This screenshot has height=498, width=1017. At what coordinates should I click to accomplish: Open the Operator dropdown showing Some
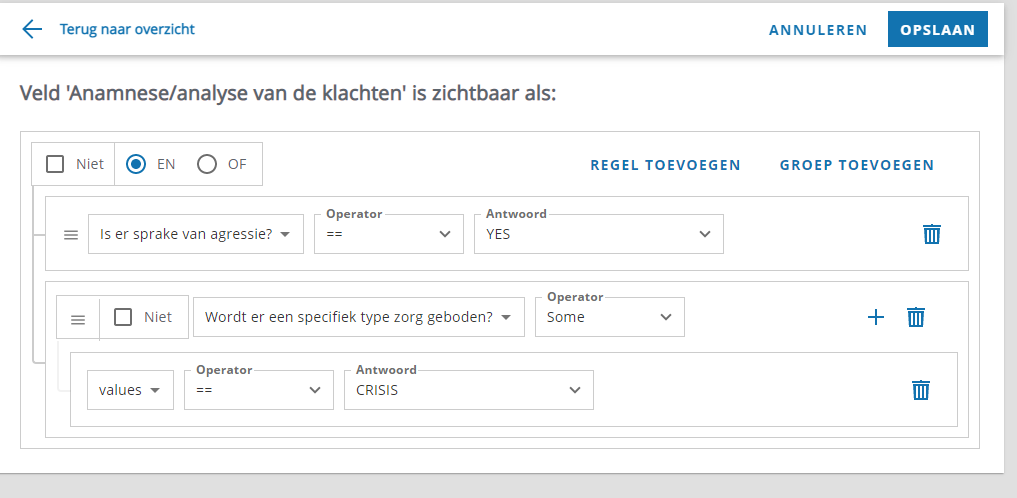pos(610,317)
